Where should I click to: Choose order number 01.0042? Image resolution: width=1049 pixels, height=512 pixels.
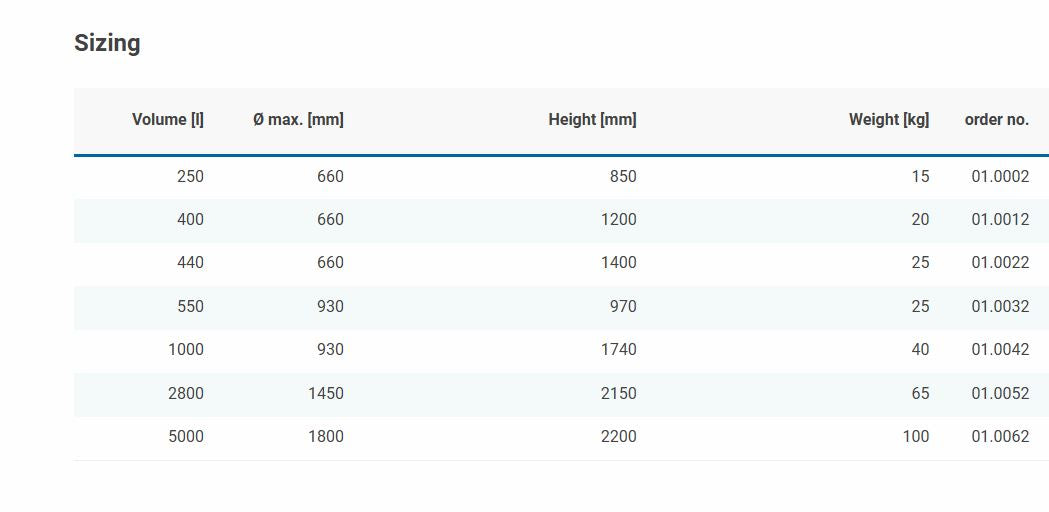[1000, 350]
